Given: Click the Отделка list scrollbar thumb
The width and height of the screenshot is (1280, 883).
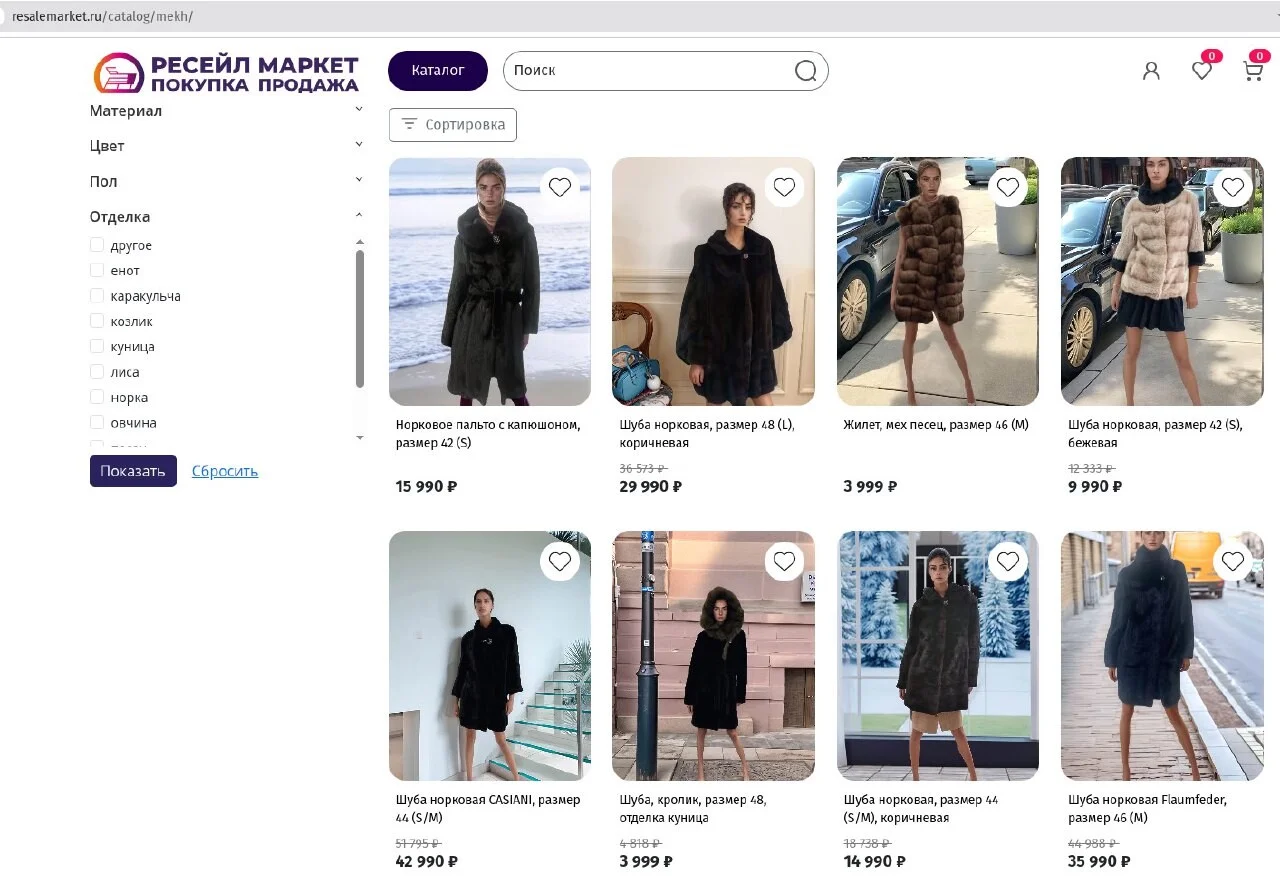Looking at the screenshot, I should coord(360,318).
